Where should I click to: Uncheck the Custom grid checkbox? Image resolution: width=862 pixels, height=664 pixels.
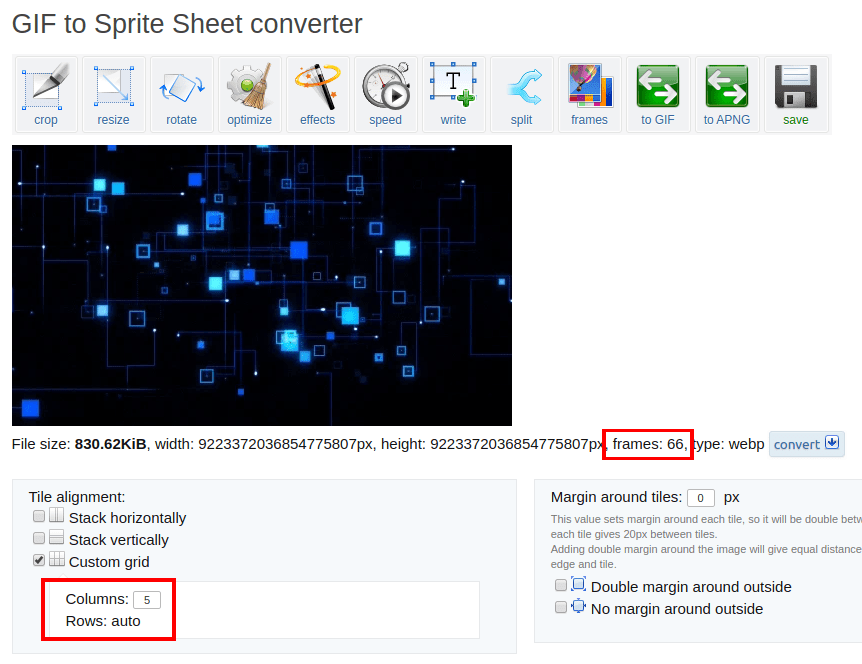39,561
